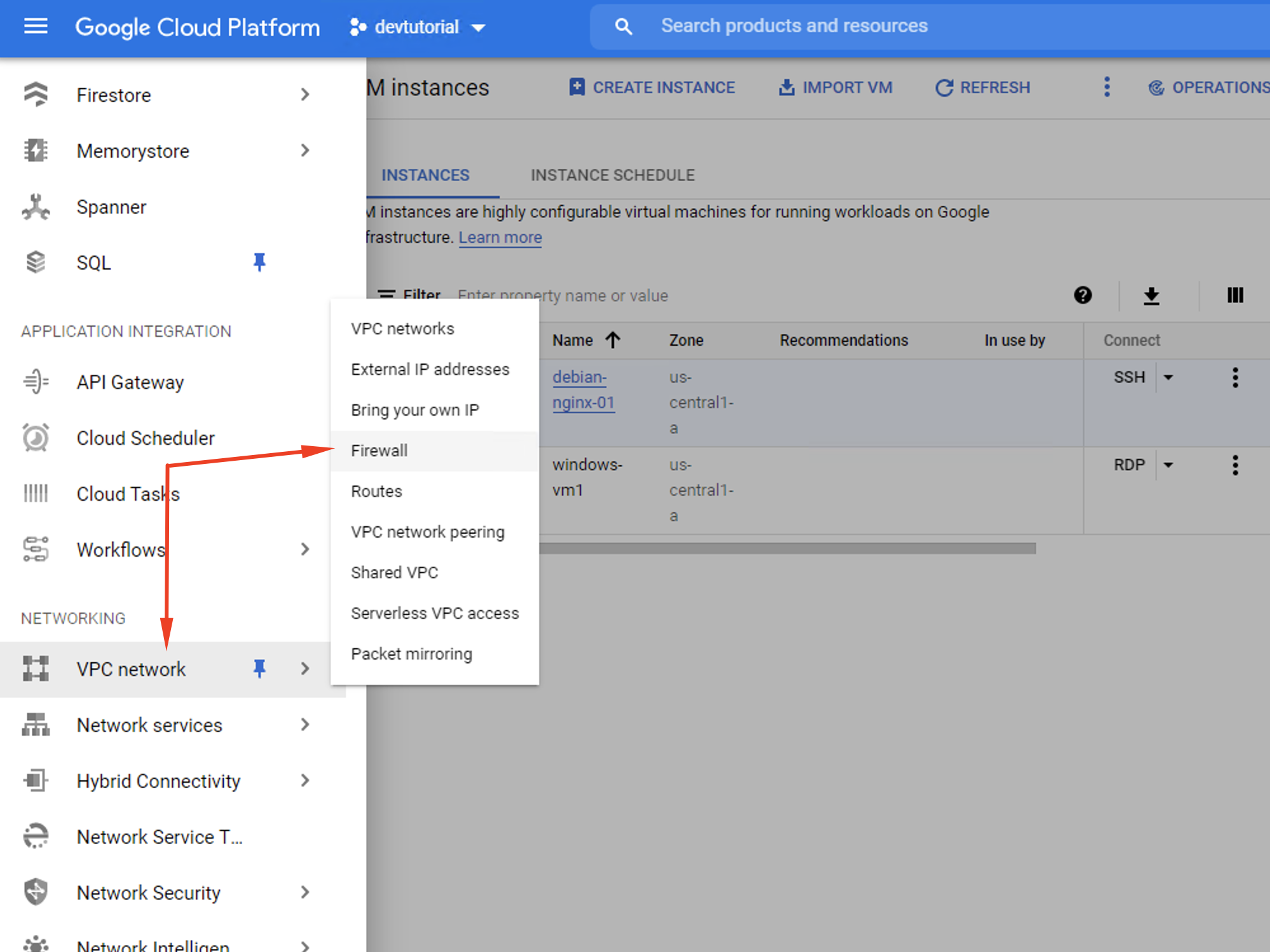Viewport: 1270px width, 952px height.
Task: Click the Cloud Tasks icon
Action: pyautogui.click(x=36, y=494)
